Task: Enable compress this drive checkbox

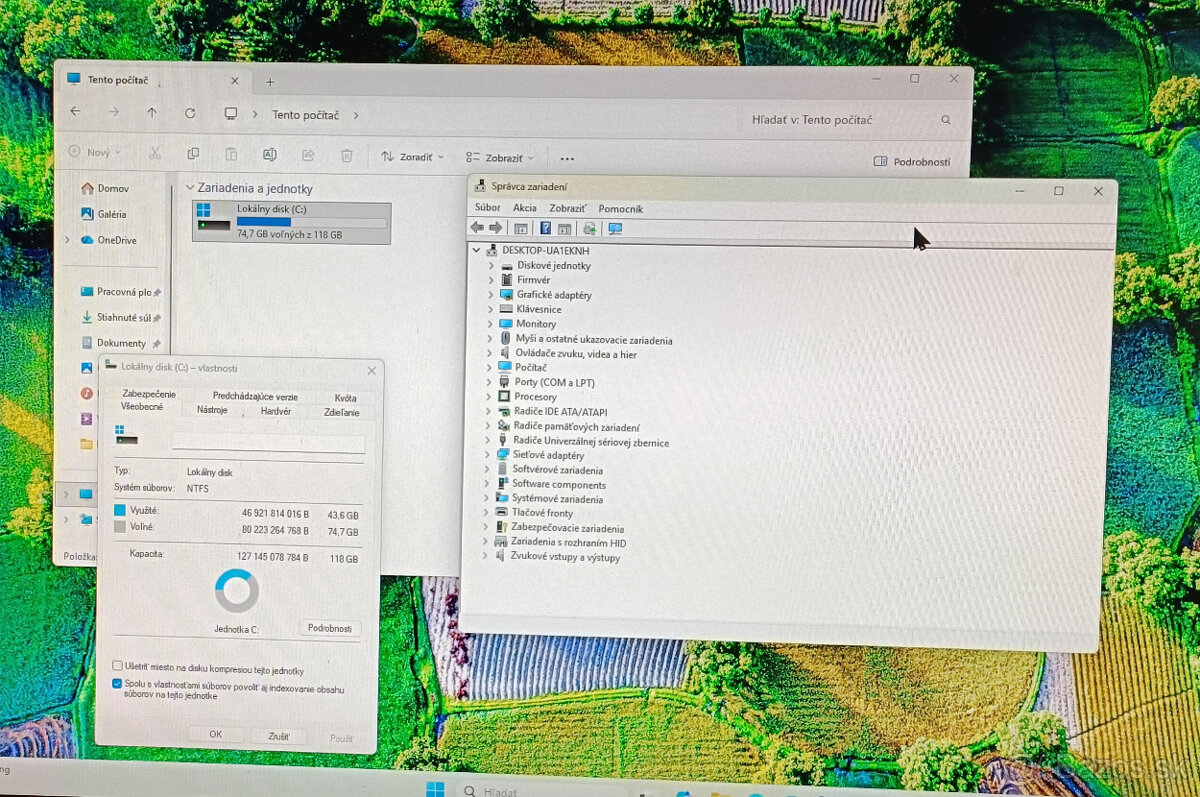Action: pos(118,665)
